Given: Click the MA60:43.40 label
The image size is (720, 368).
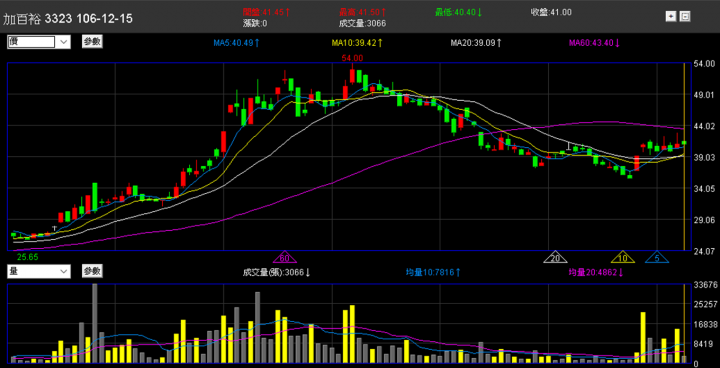Looking at the screenshot, I should pos(595,43).
